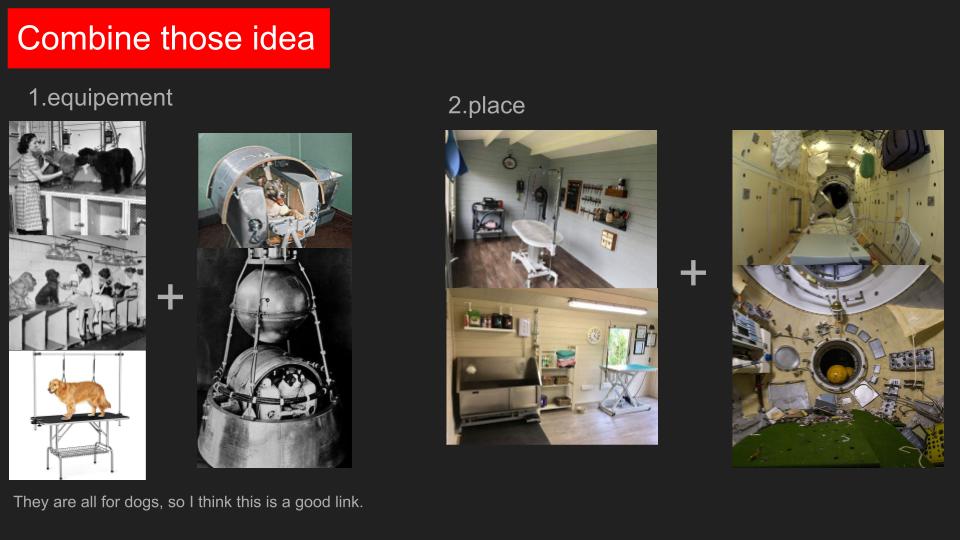
Task: Click the plus sign between equipment images
Action: [170, 297]
